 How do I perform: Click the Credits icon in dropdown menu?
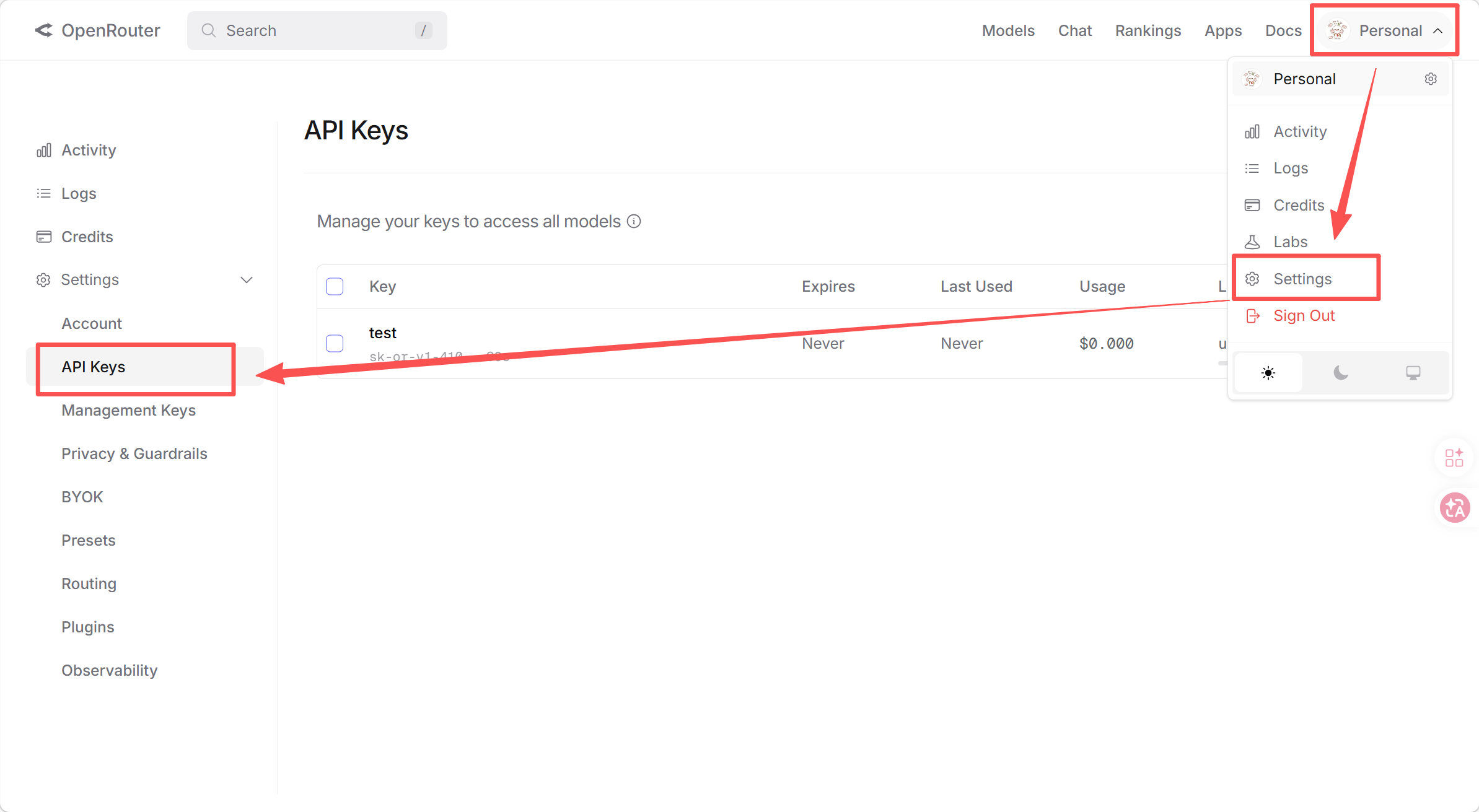pos(1252,205)
